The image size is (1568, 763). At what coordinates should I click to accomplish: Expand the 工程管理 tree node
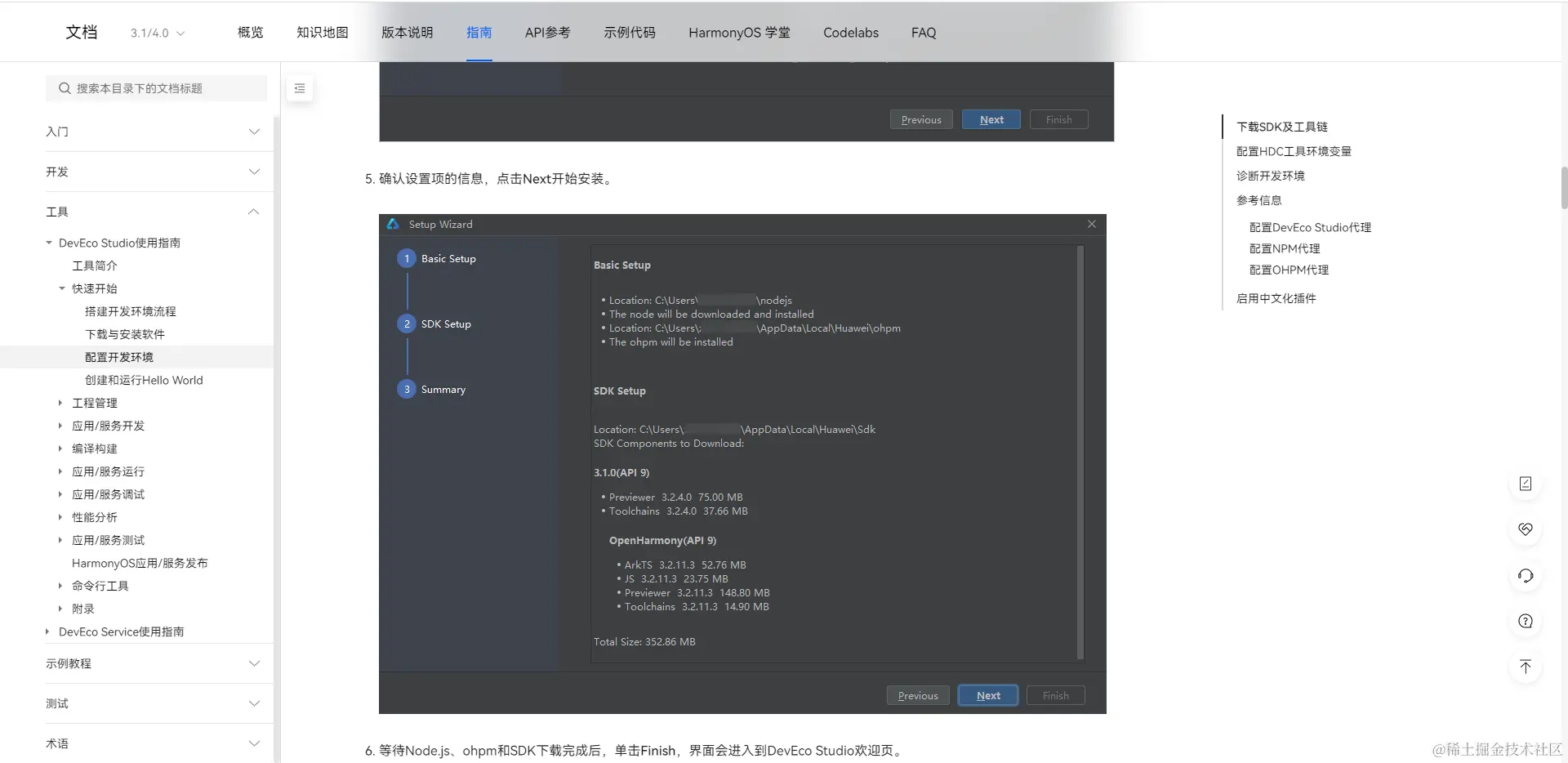tap(60, 403)
